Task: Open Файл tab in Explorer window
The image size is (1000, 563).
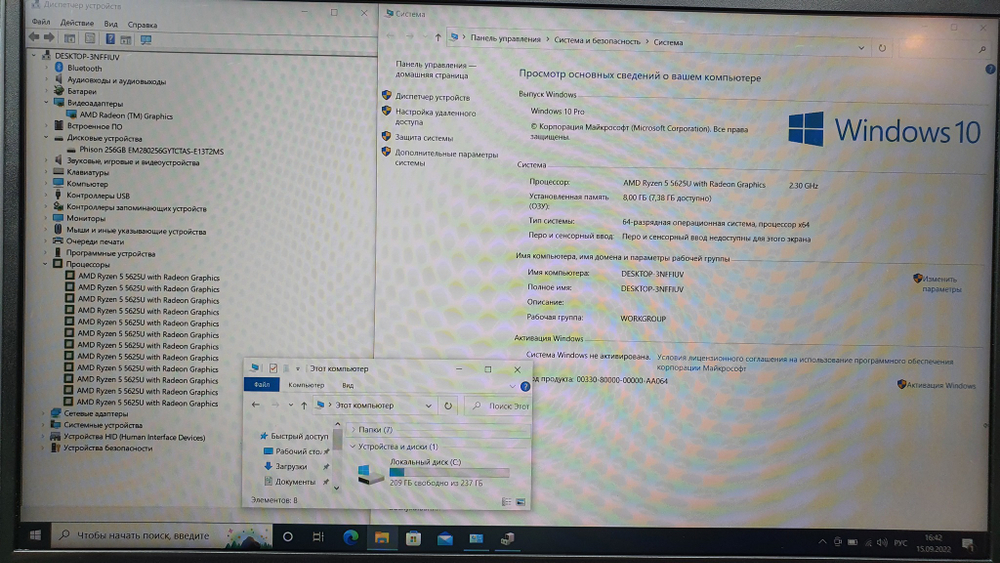Action: 261,384
